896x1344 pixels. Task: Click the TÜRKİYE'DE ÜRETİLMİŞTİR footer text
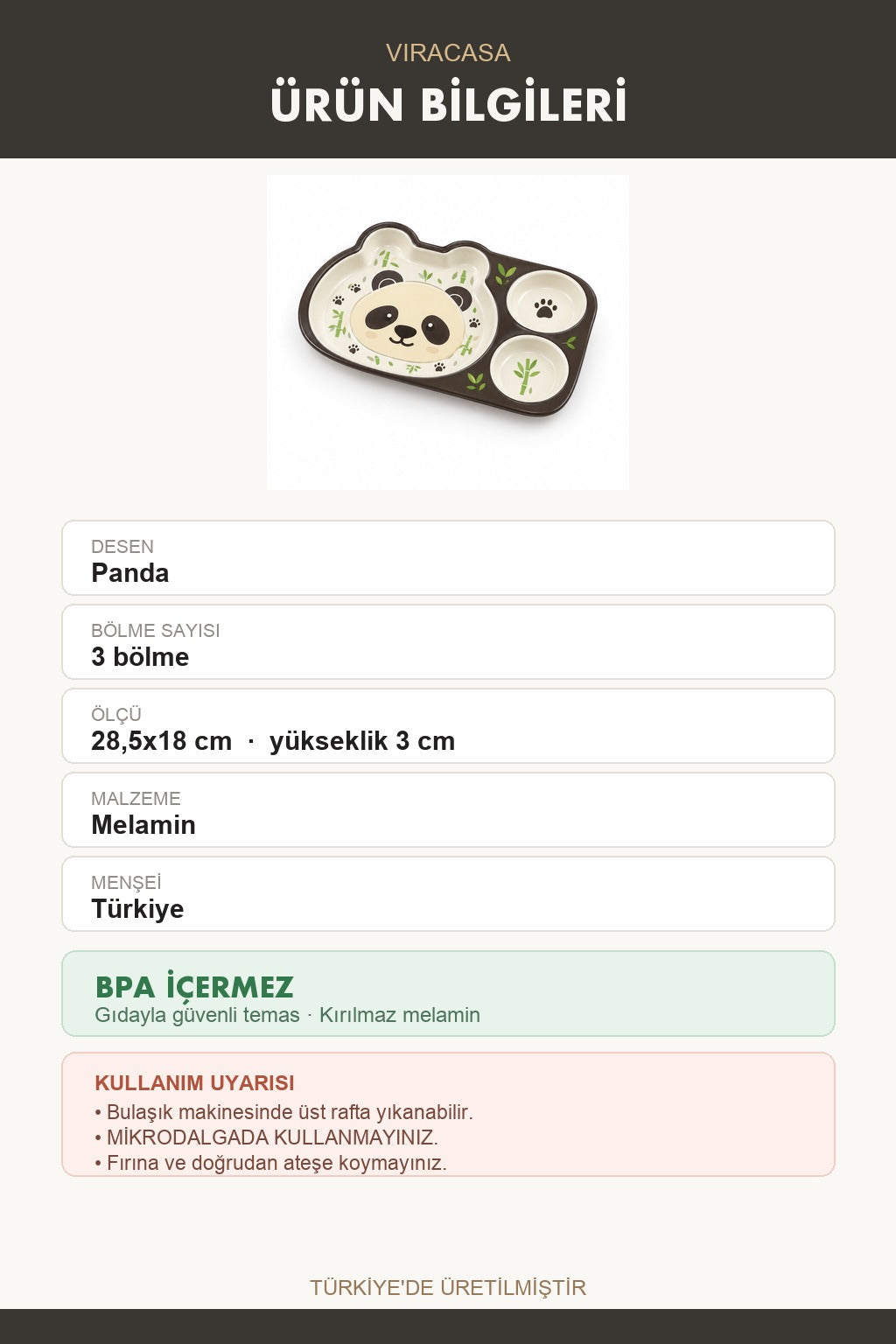click(x=448, y=1288)
